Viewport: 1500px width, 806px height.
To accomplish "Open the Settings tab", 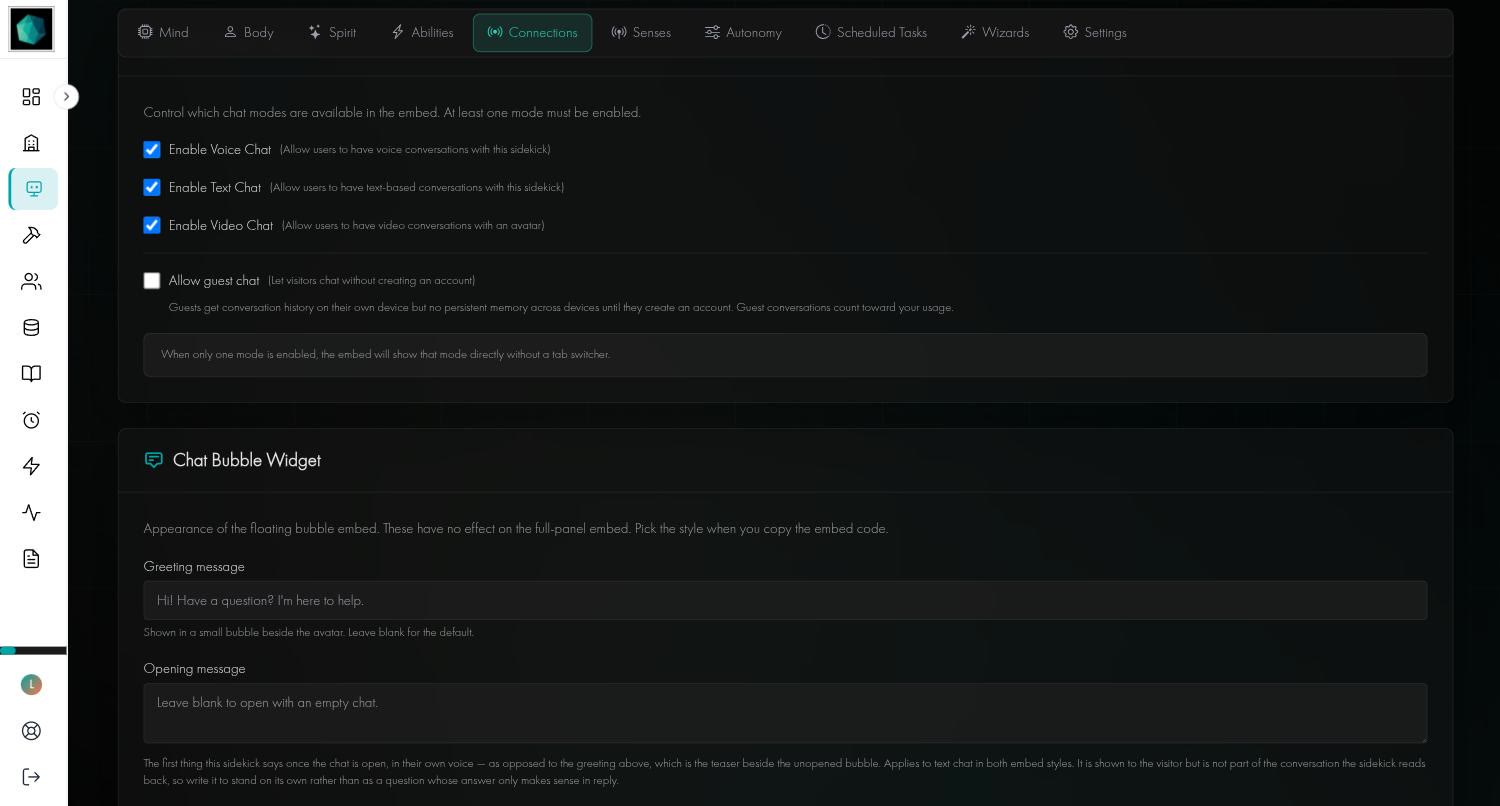I will 1095,33.
